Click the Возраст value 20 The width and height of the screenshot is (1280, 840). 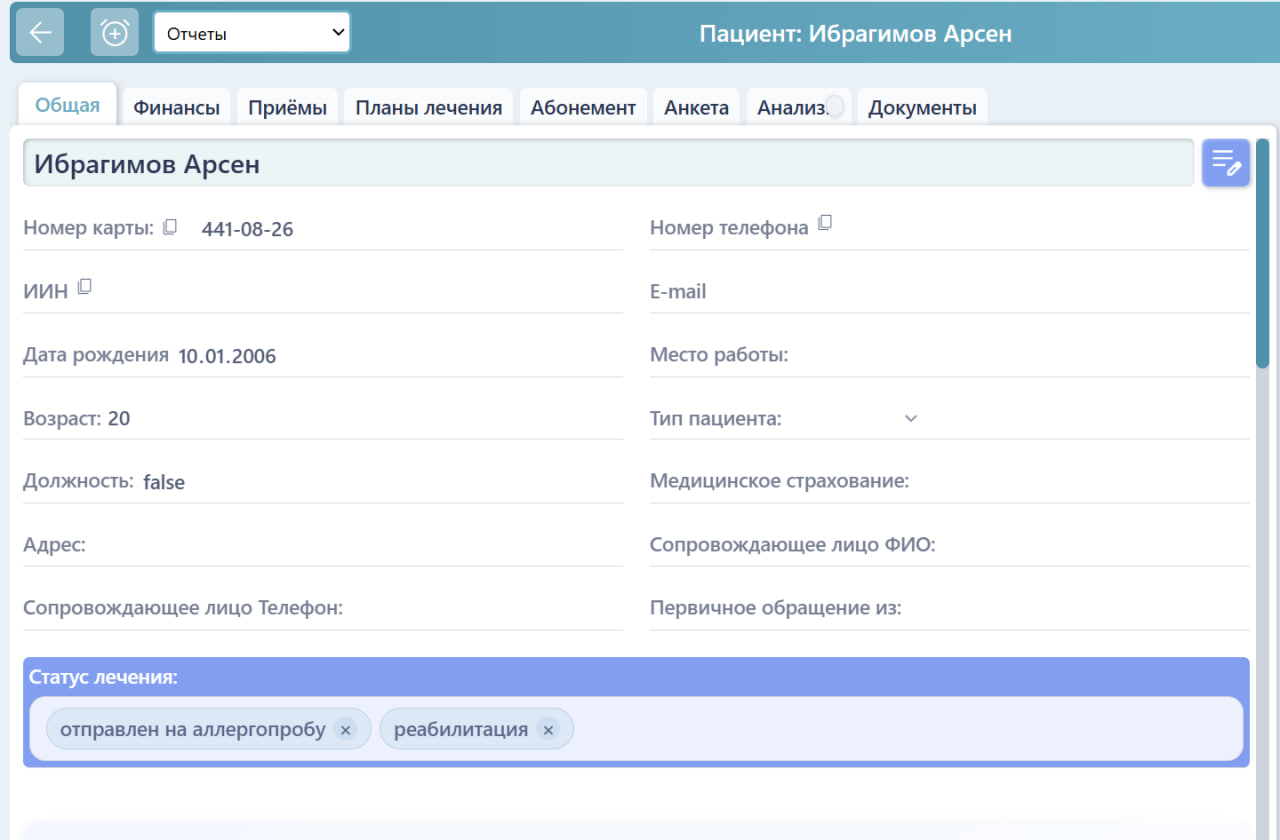click(x=119, y=418)
